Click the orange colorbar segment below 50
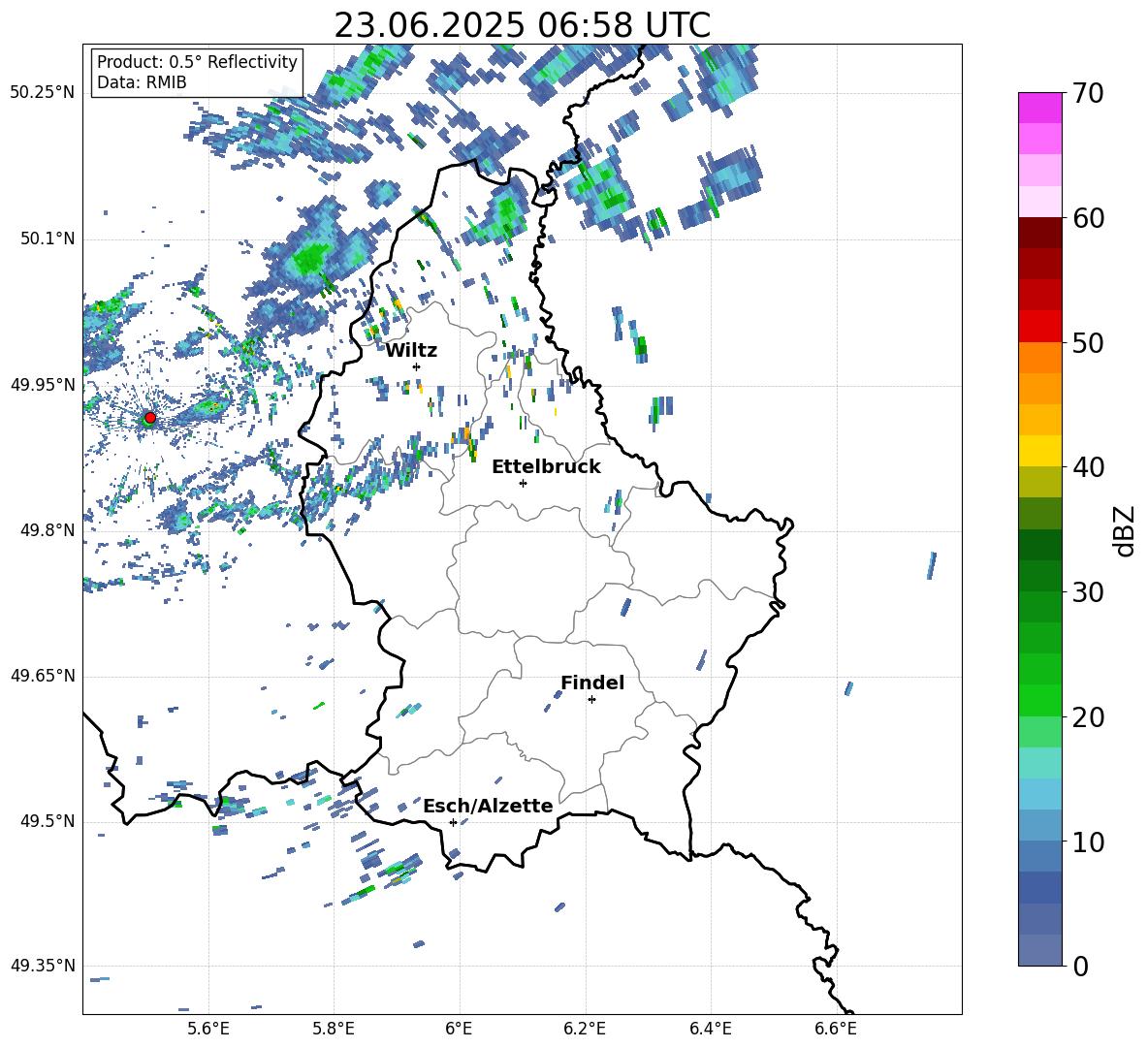 (1039, 358)
